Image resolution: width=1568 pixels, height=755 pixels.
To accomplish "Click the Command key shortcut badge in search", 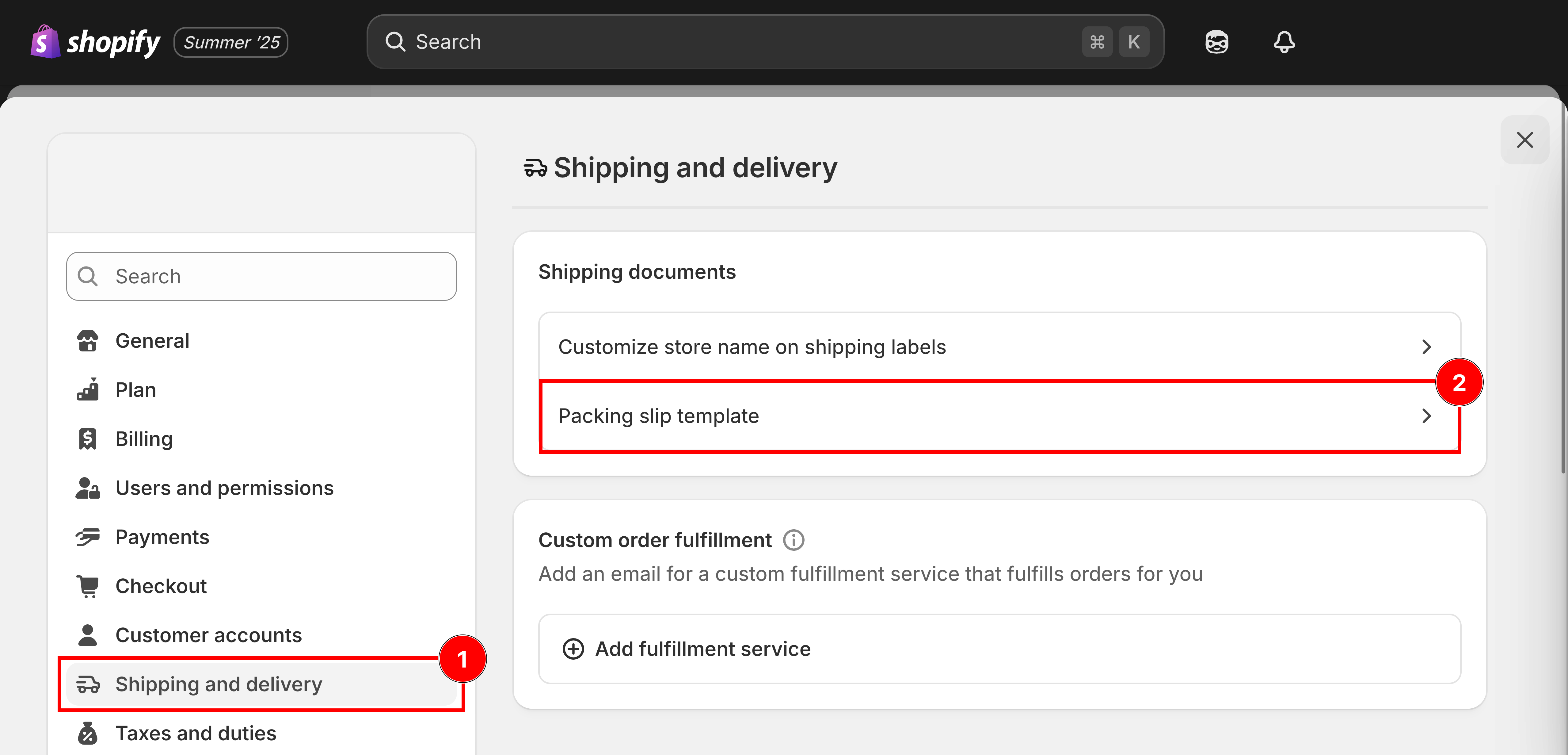I will (x=1097, y=42).
